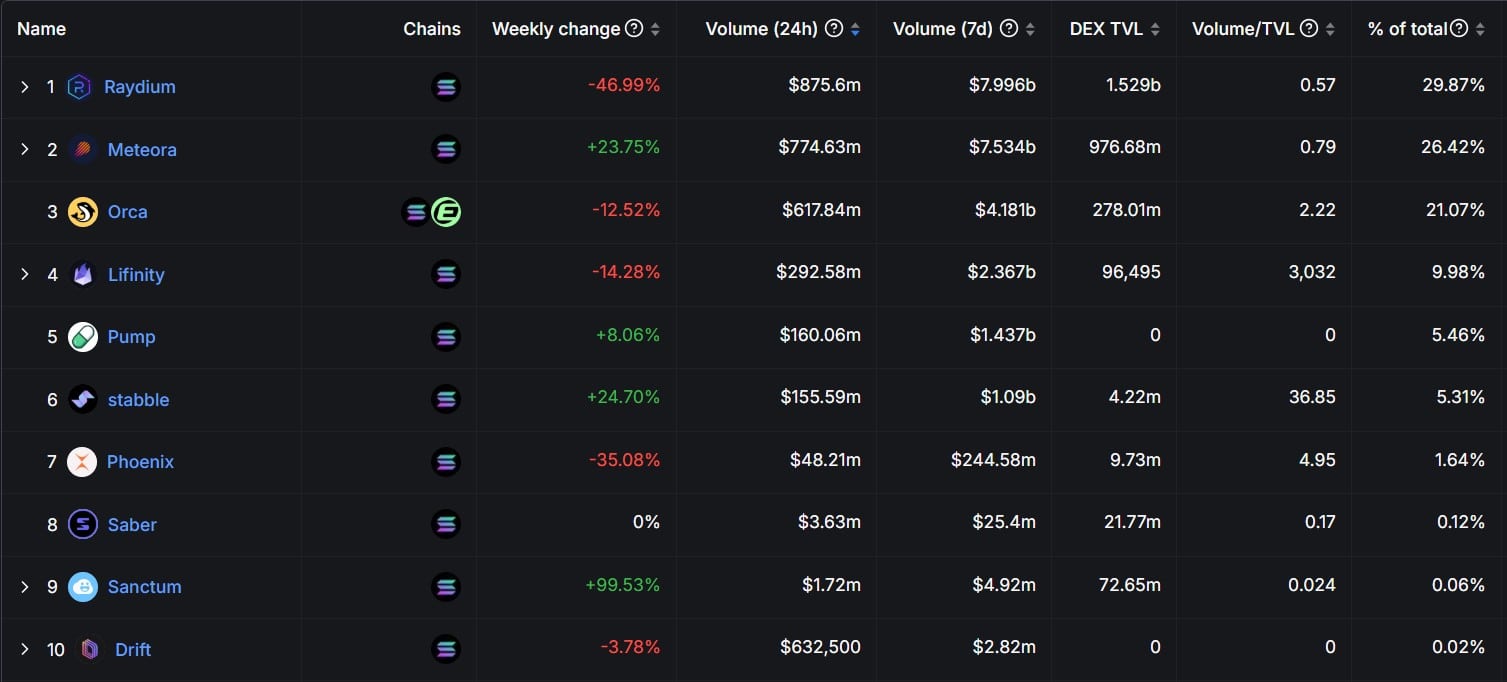Viewport: 1507px width, 682px height.
Task: Click the Phoenix protocol logo icon
Action: tap(82, 462)
